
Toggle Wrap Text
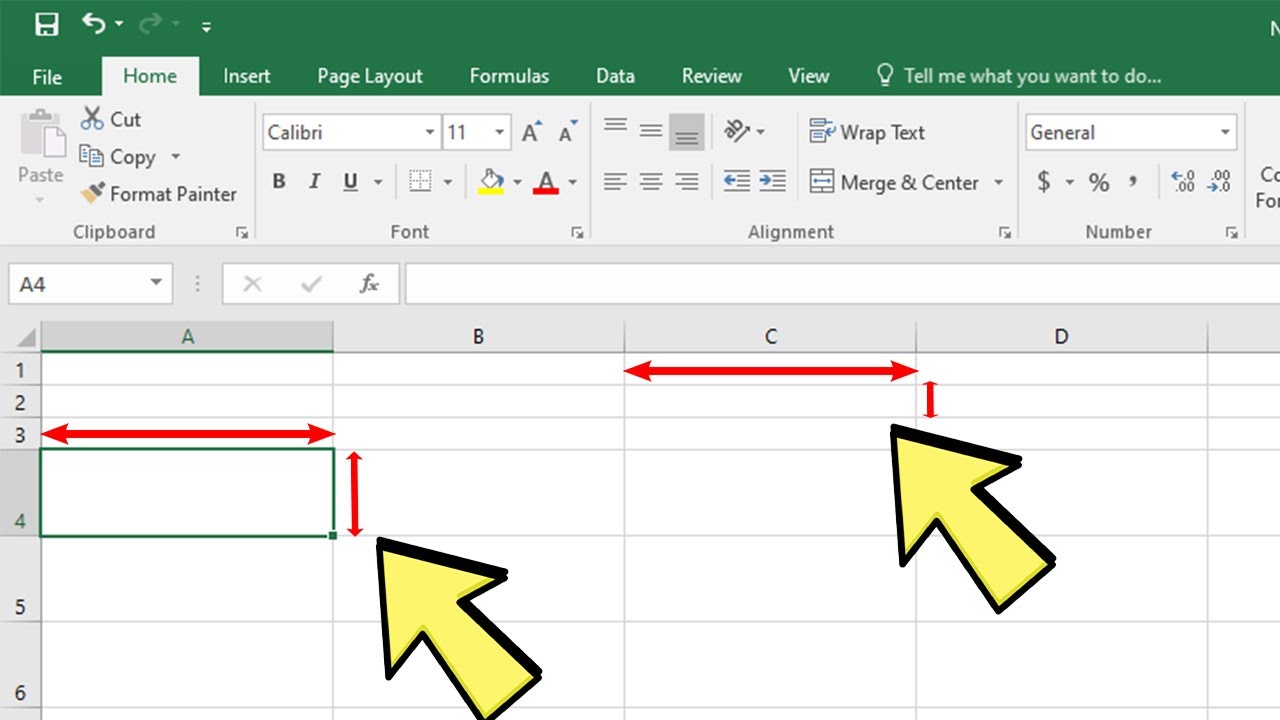click(x=868, y=132)
